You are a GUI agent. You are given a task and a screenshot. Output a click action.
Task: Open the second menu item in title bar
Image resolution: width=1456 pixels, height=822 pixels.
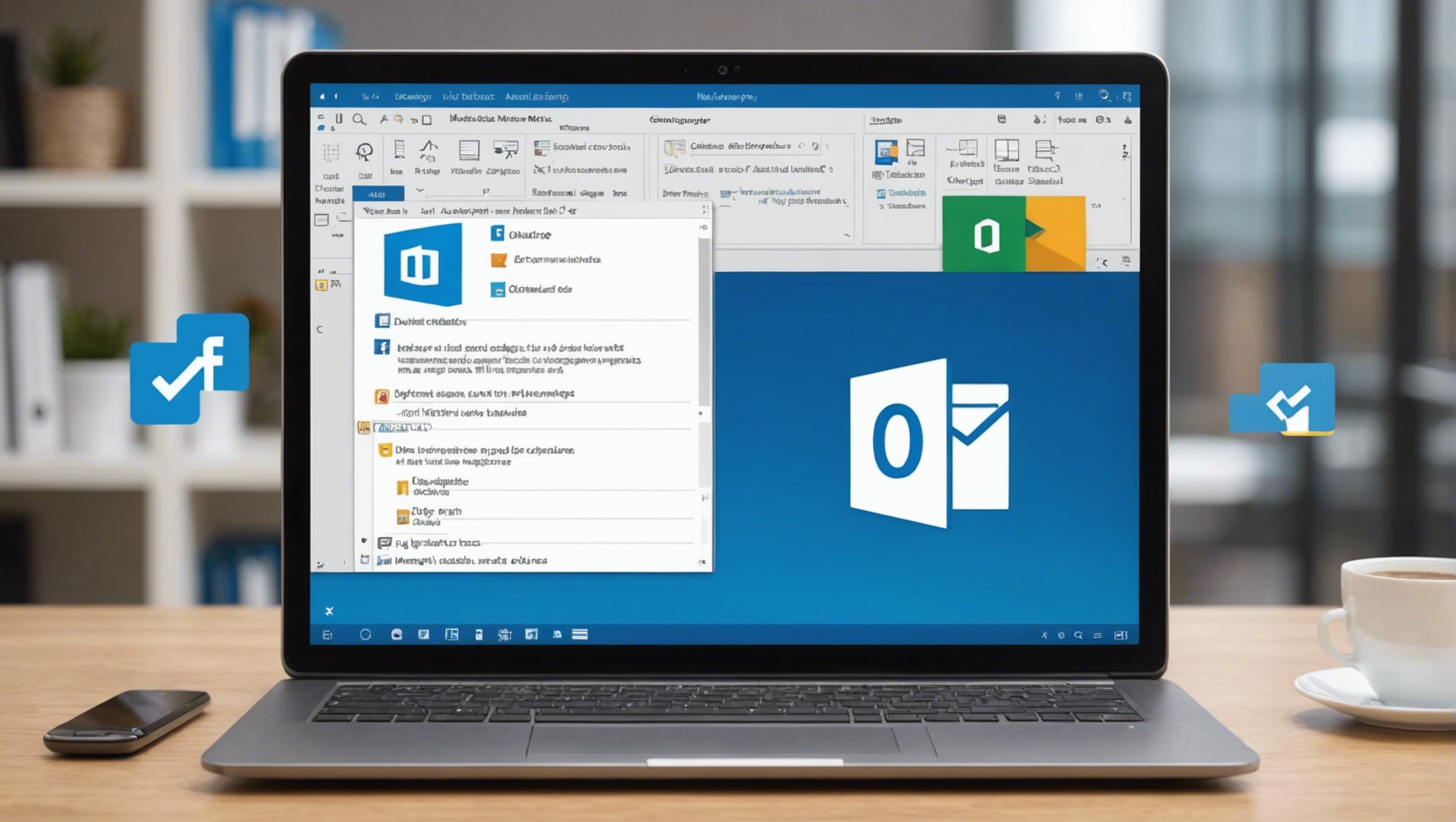[x=468, y=96]
